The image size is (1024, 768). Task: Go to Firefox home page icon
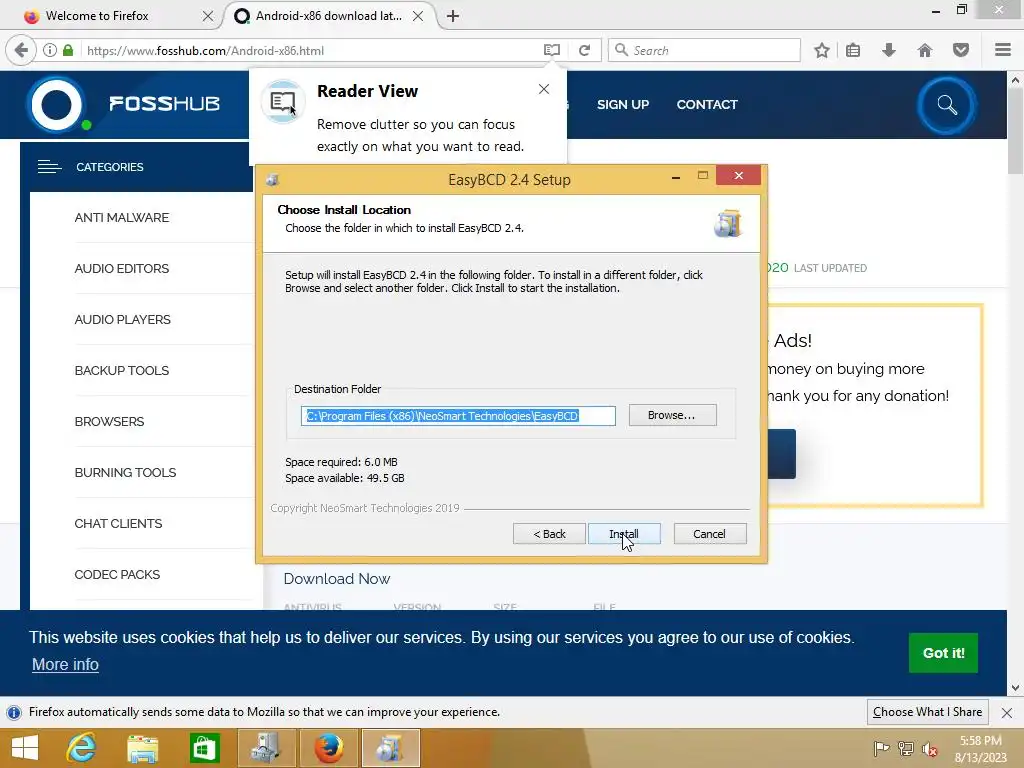point(925,50)
